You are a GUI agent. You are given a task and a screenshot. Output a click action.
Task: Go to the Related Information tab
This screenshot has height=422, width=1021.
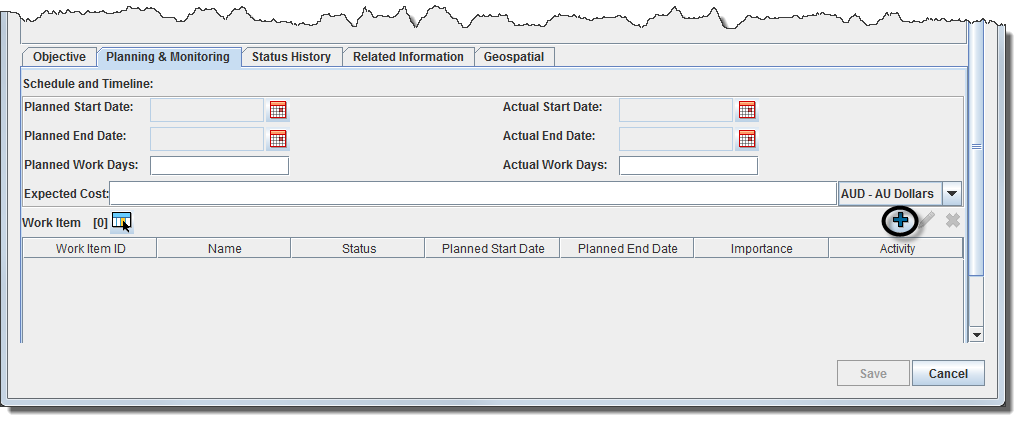click(408, 57)
